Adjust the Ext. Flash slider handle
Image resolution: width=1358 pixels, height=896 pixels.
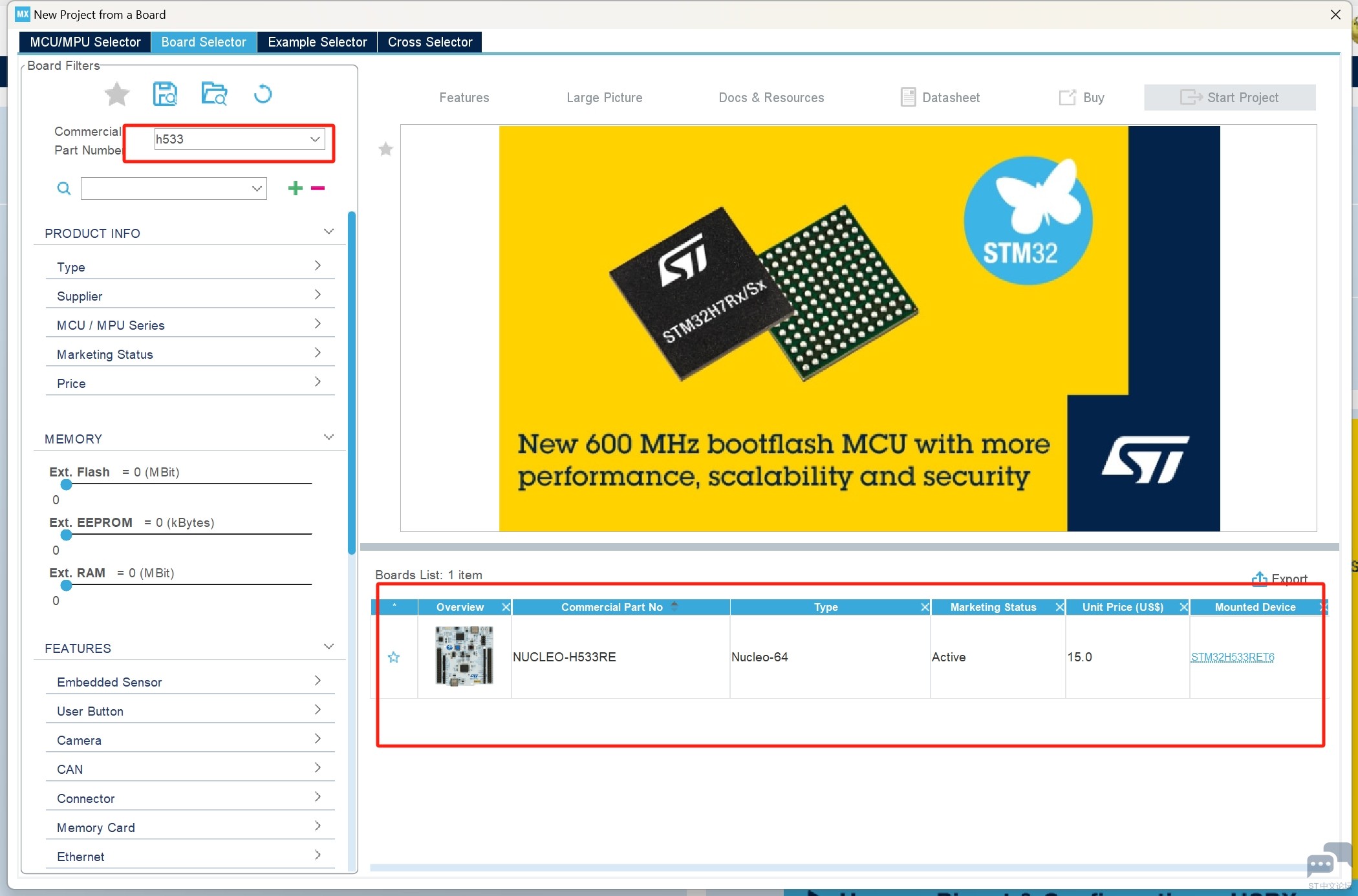click(x=66, y=484)
